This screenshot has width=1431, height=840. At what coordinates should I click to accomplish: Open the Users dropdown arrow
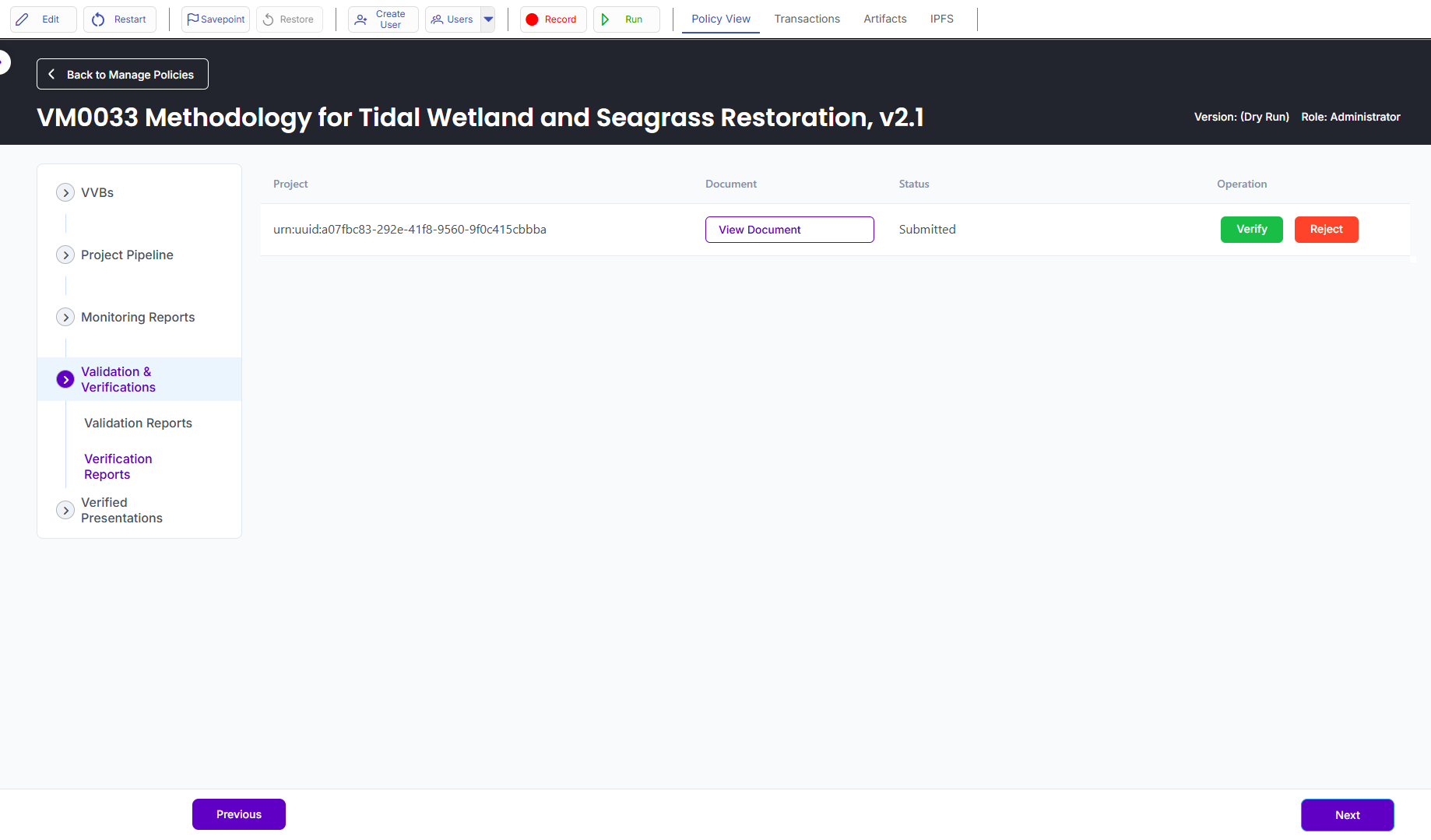click(488, 19)
